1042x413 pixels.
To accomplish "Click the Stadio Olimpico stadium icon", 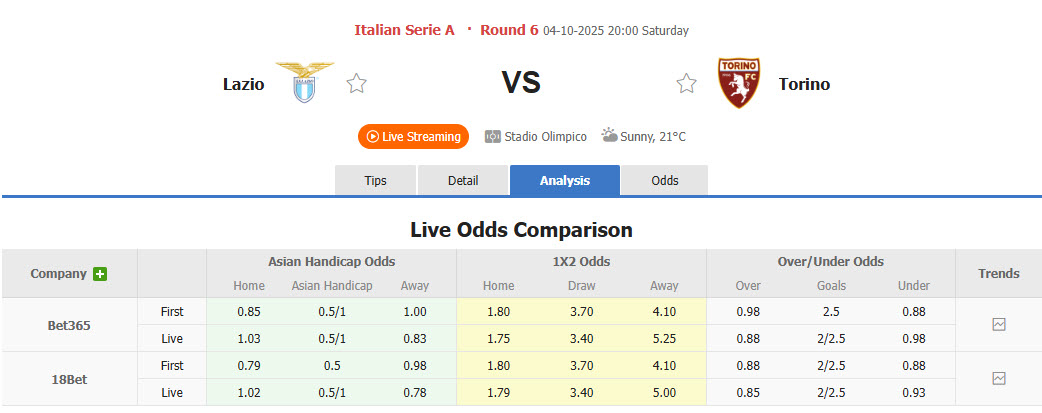I will (492, 137).
